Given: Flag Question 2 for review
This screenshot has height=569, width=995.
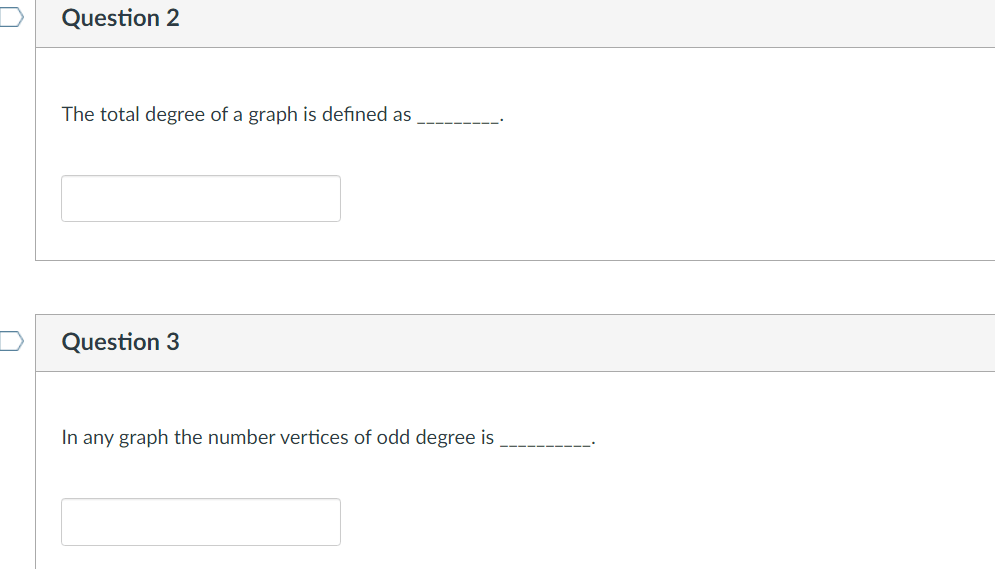Looking at the screenshot, I should tap(11, 17).
